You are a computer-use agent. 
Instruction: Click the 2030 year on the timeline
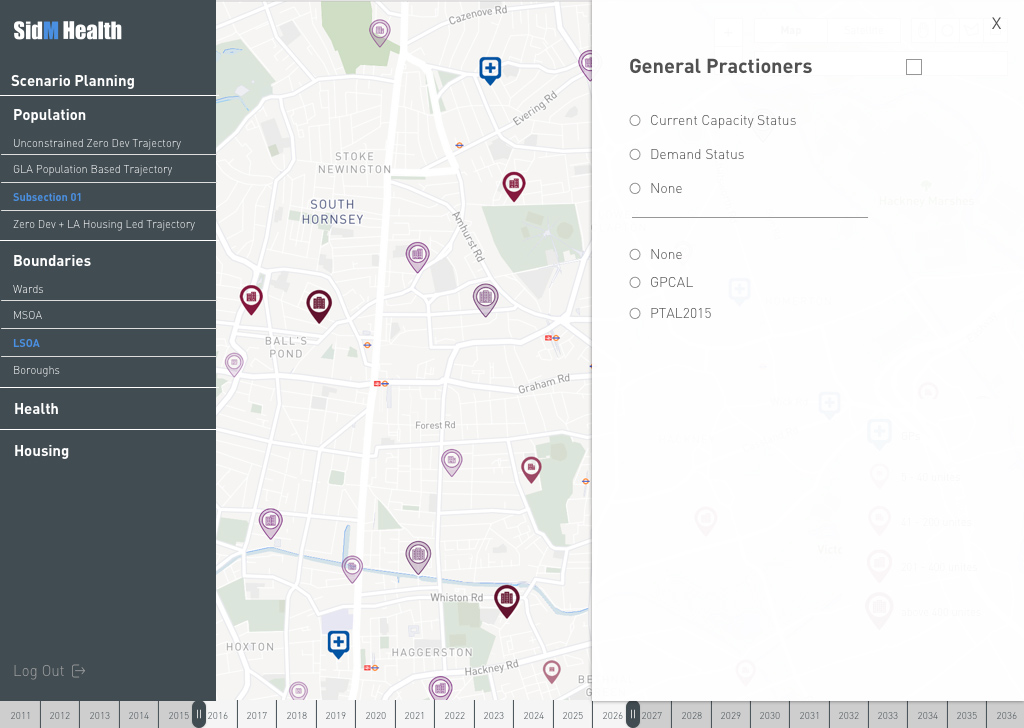point(769,716)
